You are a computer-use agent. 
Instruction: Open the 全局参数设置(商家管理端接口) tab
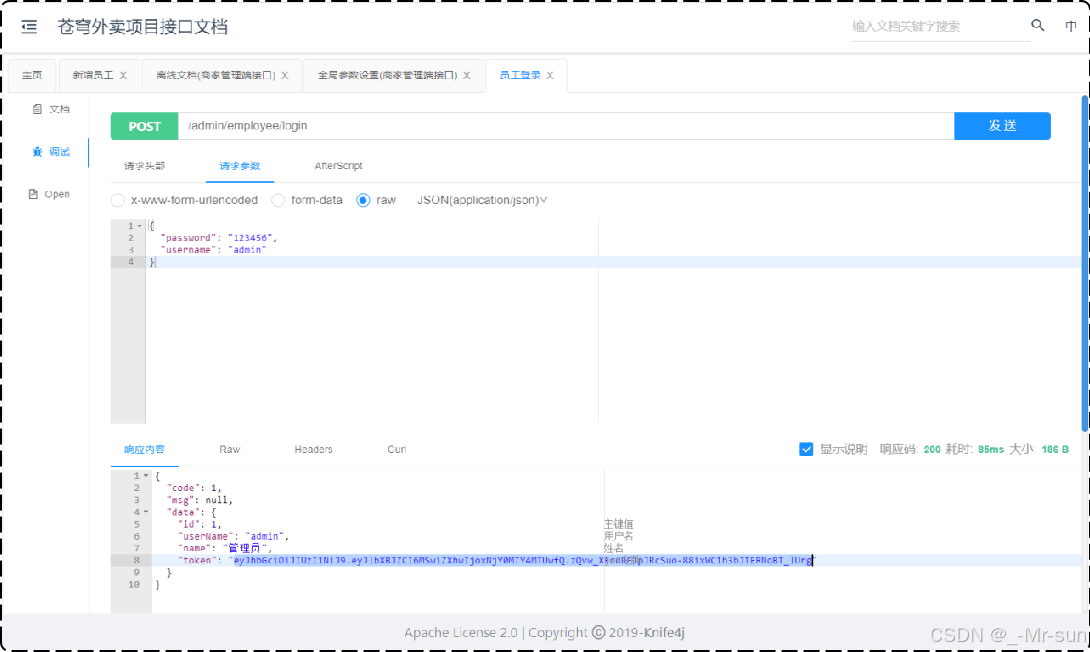387,75
